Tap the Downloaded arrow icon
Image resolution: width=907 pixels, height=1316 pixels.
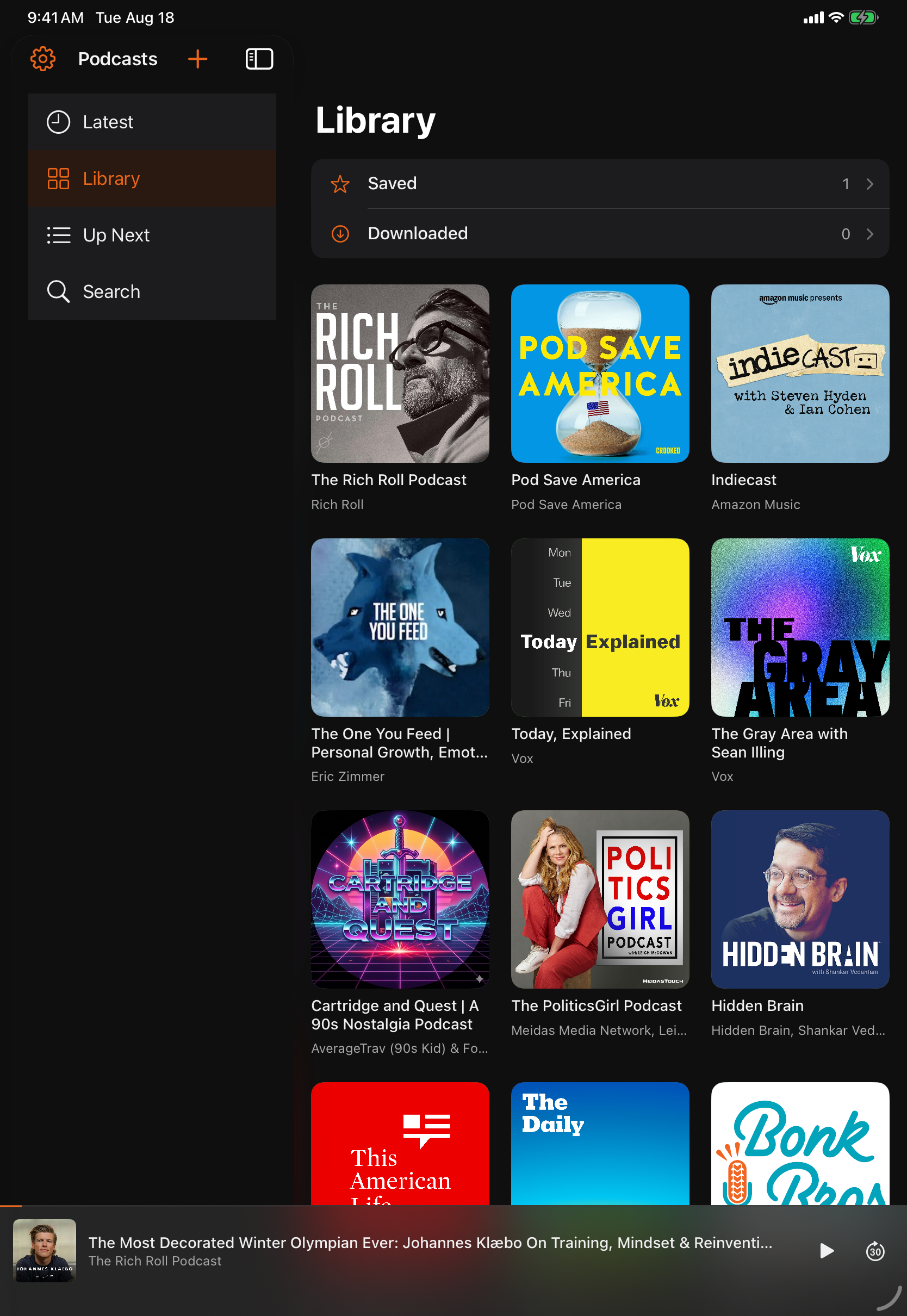(340, 233)
